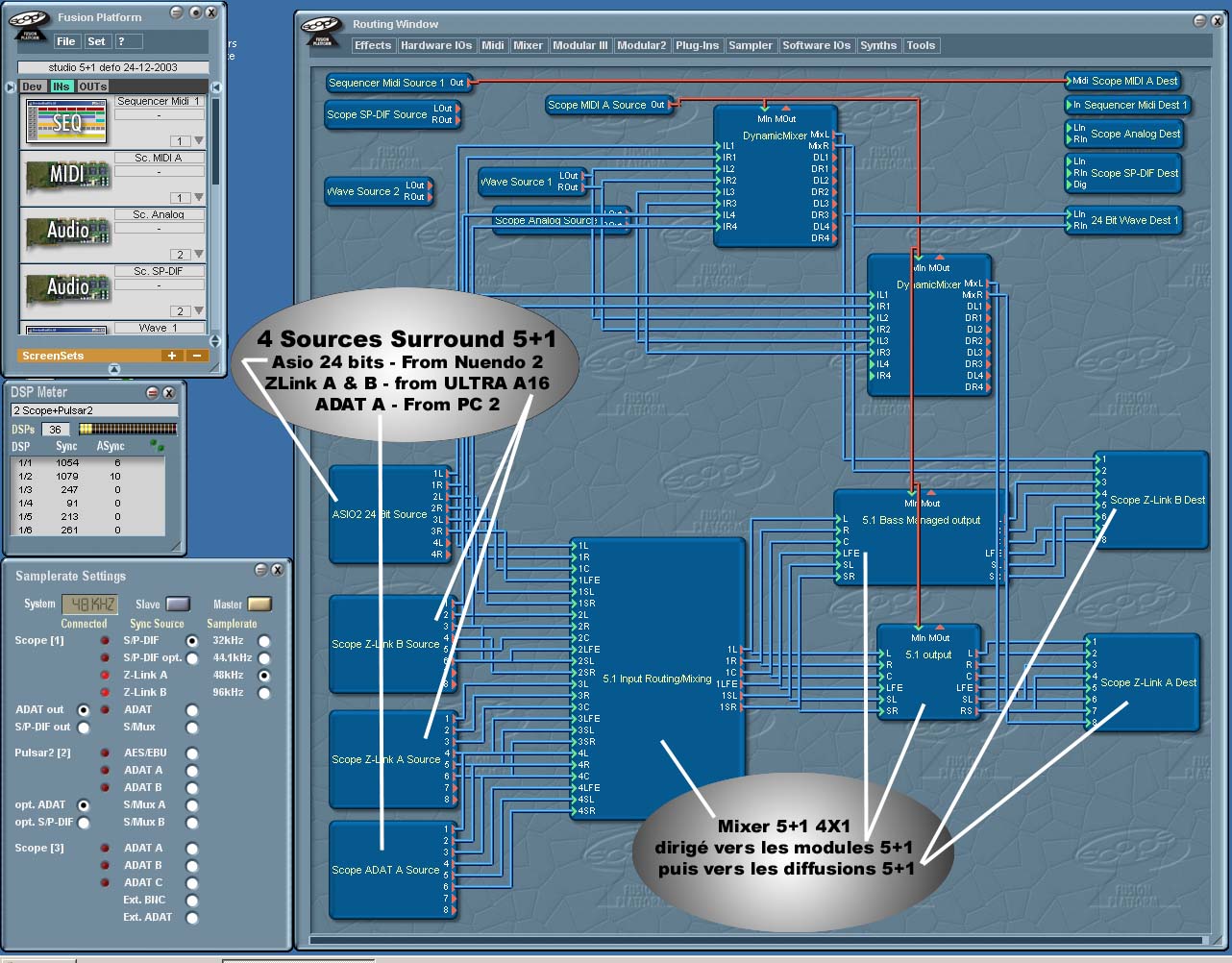This screenshot has height=963, width=1232.
Task: Select the Scope Z-Link A Dest module
Action: [1143, 682]
